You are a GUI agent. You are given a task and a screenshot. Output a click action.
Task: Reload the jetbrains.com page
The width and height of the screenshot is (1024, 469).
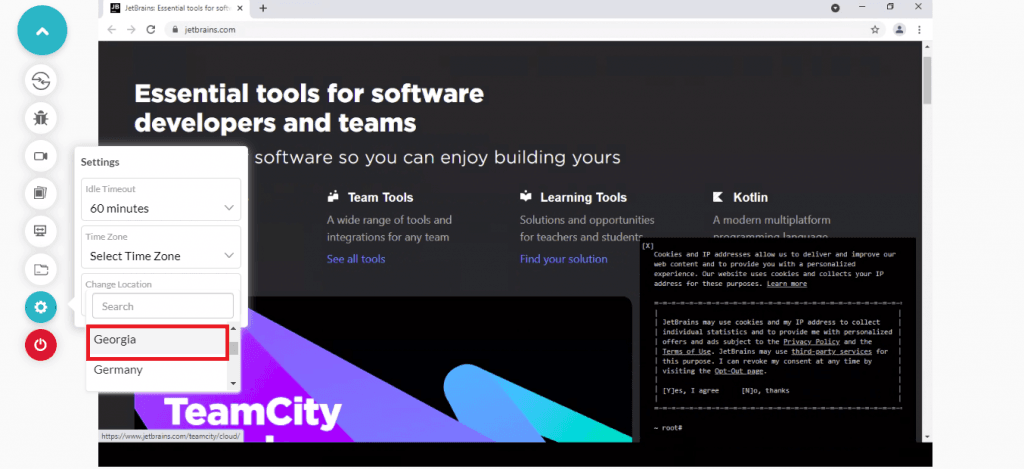pyautogui.click(x=151, y=29)
